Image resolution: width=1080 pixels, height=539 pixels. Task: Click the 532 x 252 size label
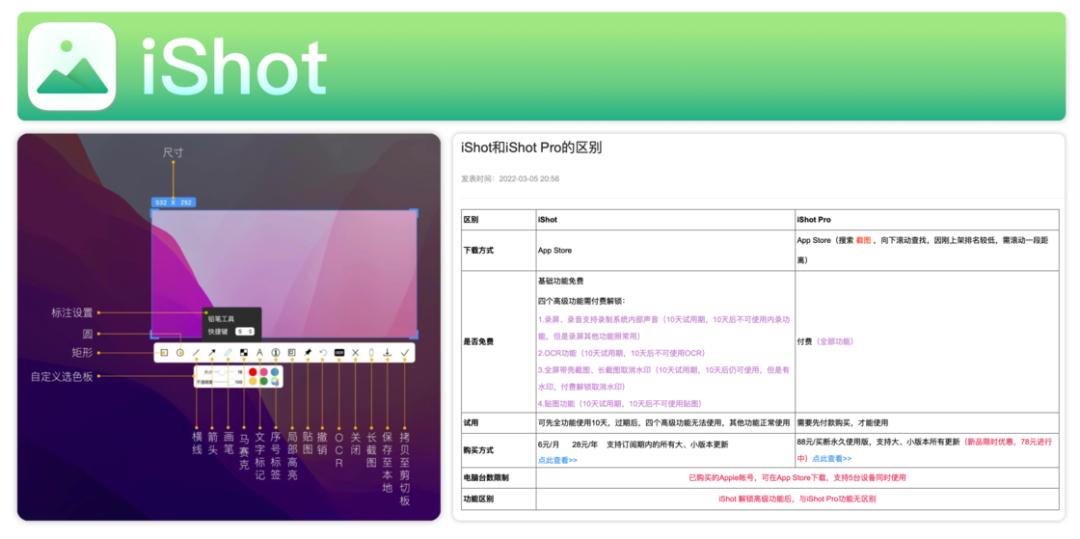(174, 202)
